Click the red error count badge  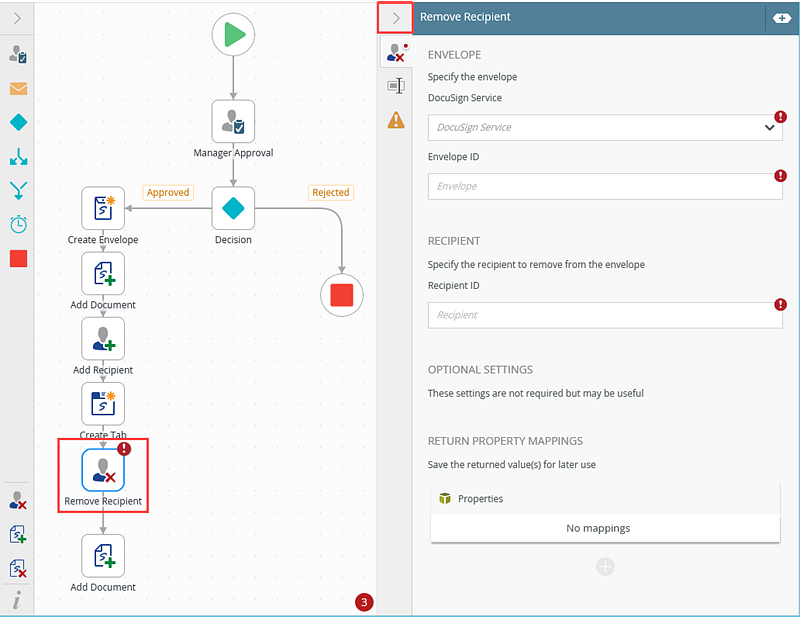pyautogui.click(x=364, y=602)
